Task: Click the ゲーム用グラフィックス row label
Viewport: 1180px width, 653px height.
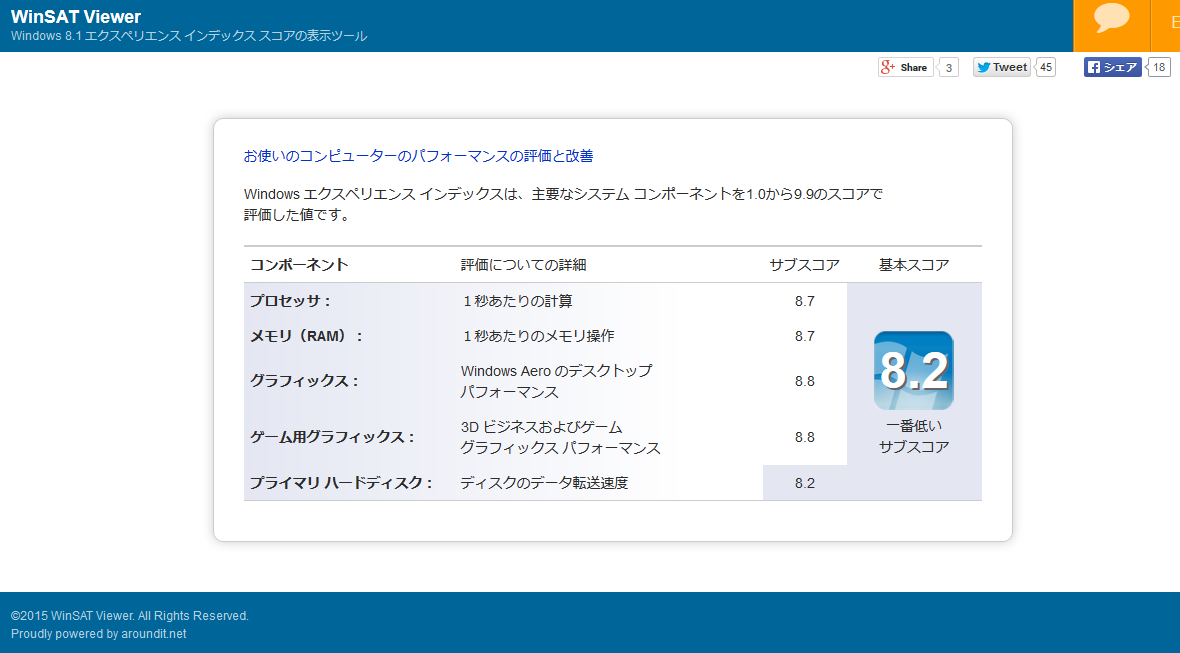Action: click(332, 437)
